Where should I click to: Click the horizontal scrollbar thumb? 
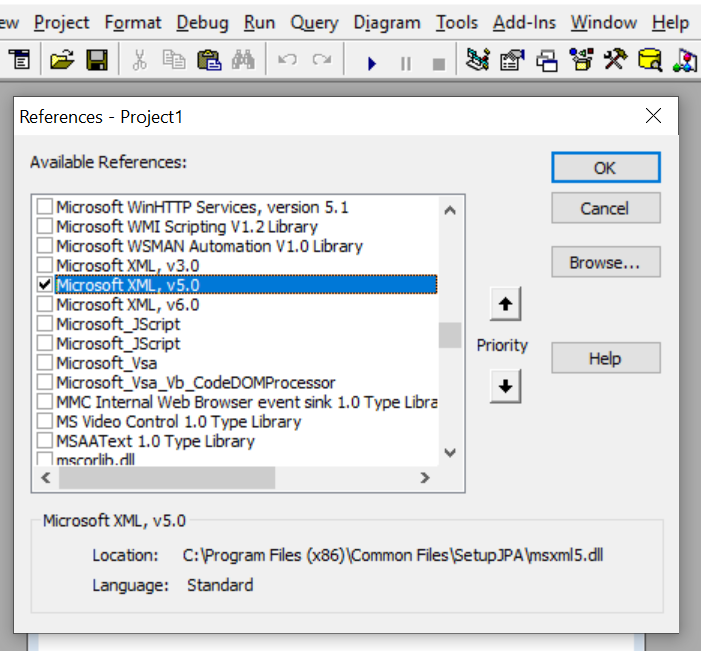point(167,478)
